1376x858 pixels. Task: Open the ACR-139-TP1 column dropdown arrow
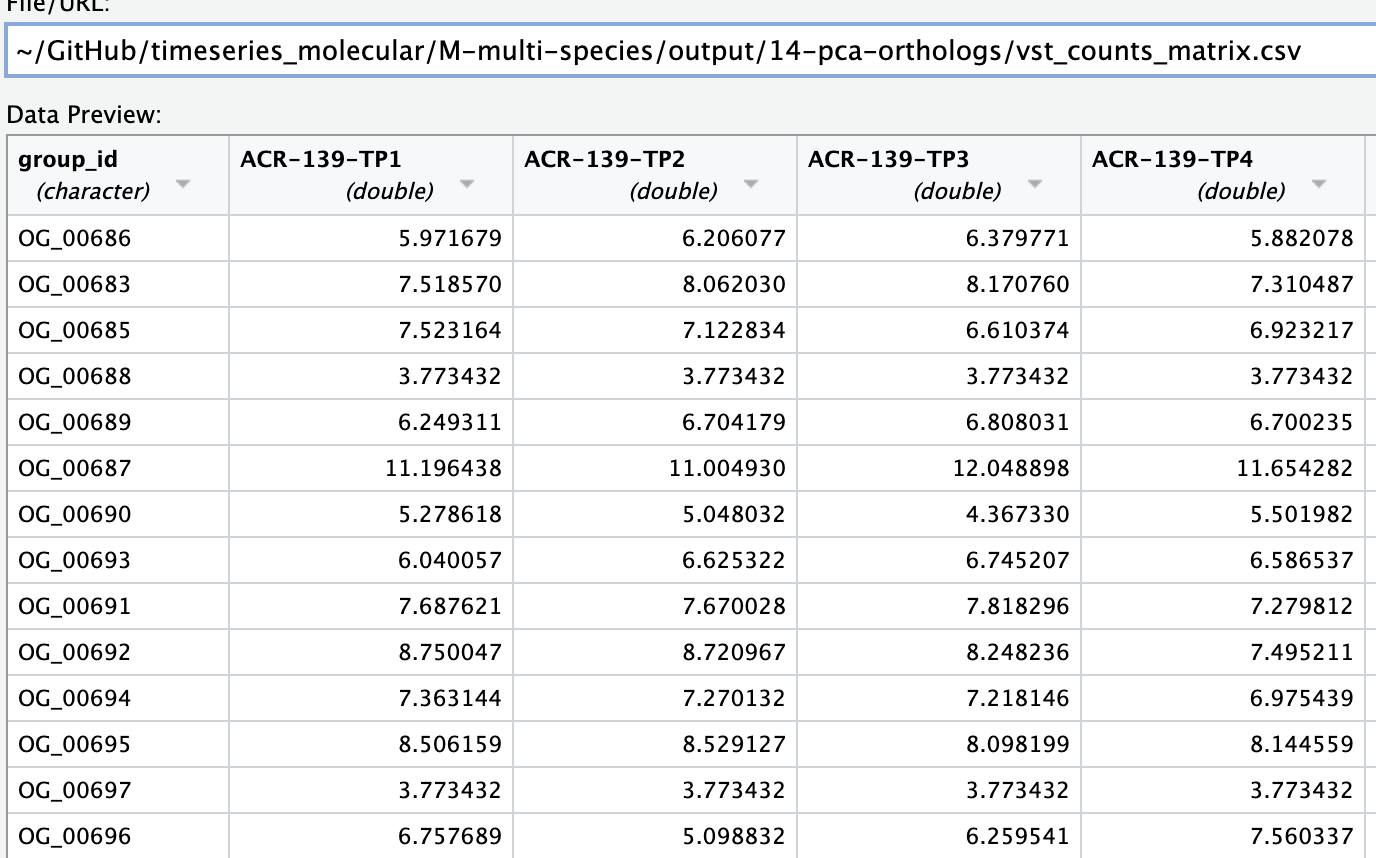coord(467,185)
